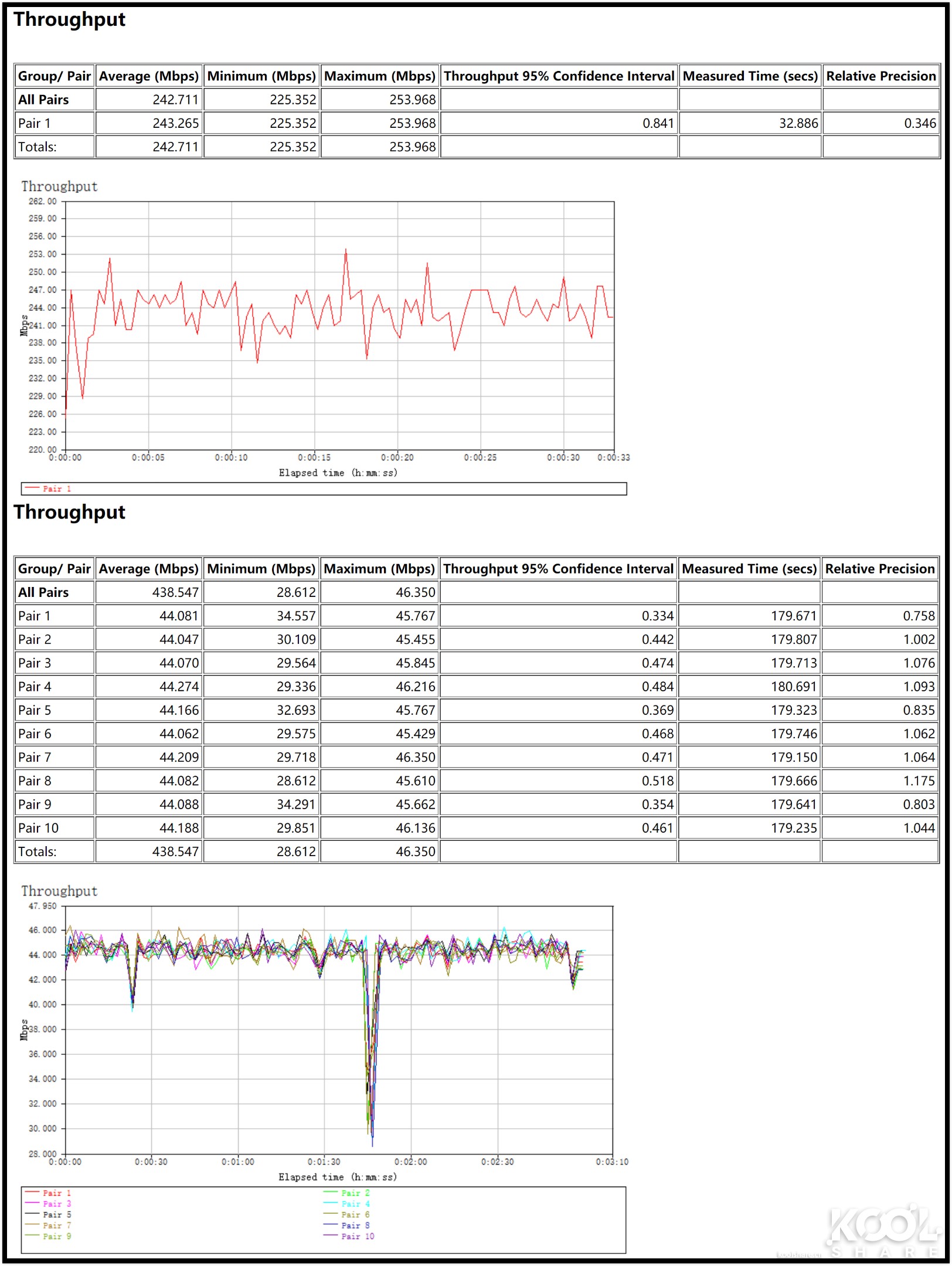This screenshot has height=1266, width=952.
Task: Select the 262.00 Mbps axis label
Action: (43, 202)
